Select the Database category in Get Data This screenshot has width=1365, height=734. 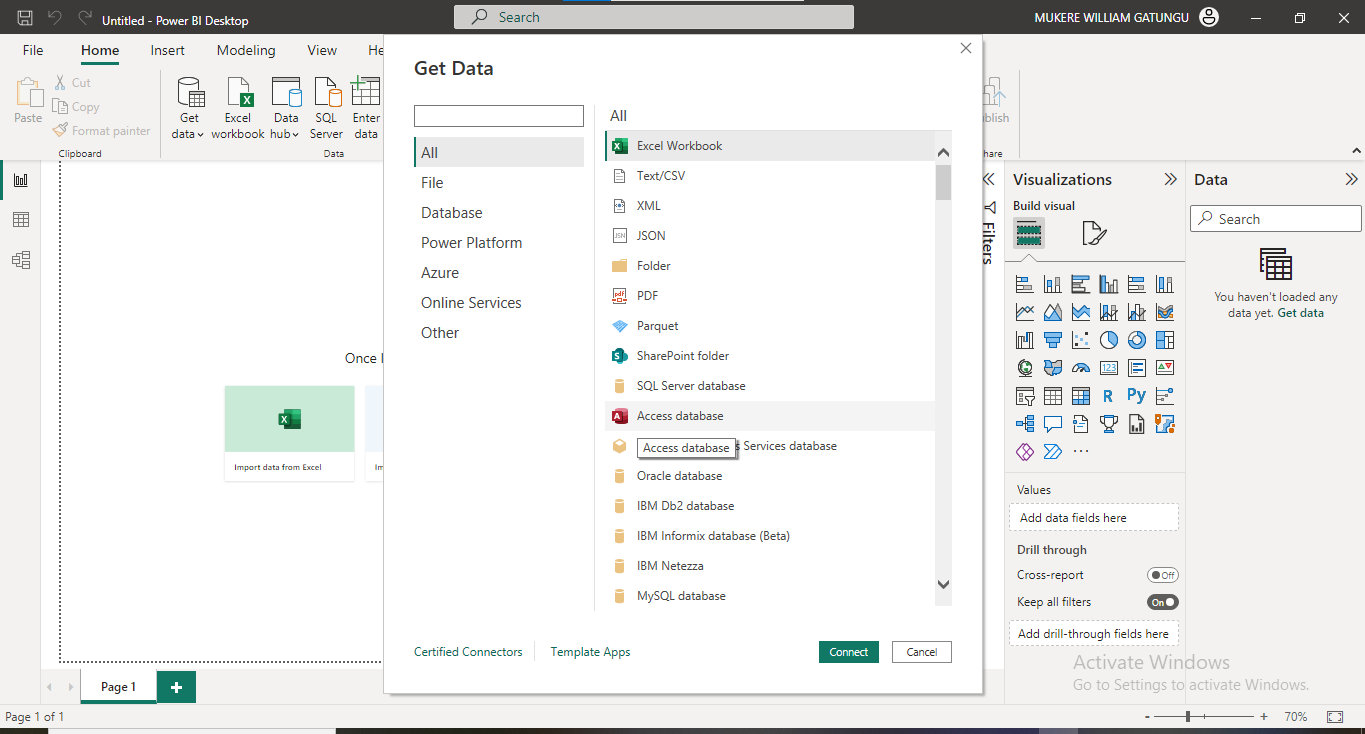coord(452,213)
